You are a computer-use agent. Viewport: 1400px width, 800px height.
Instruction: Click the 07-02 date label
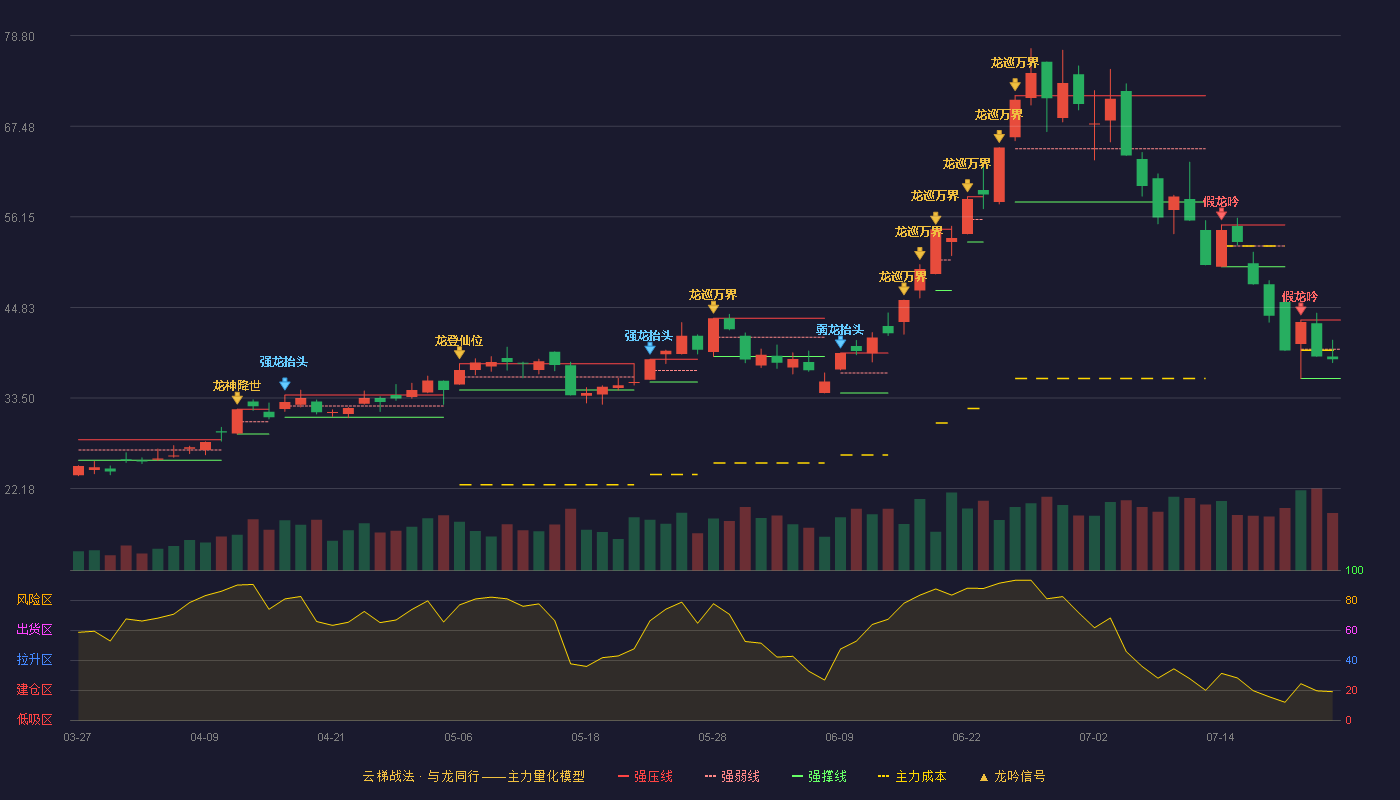coord(1093,737)
